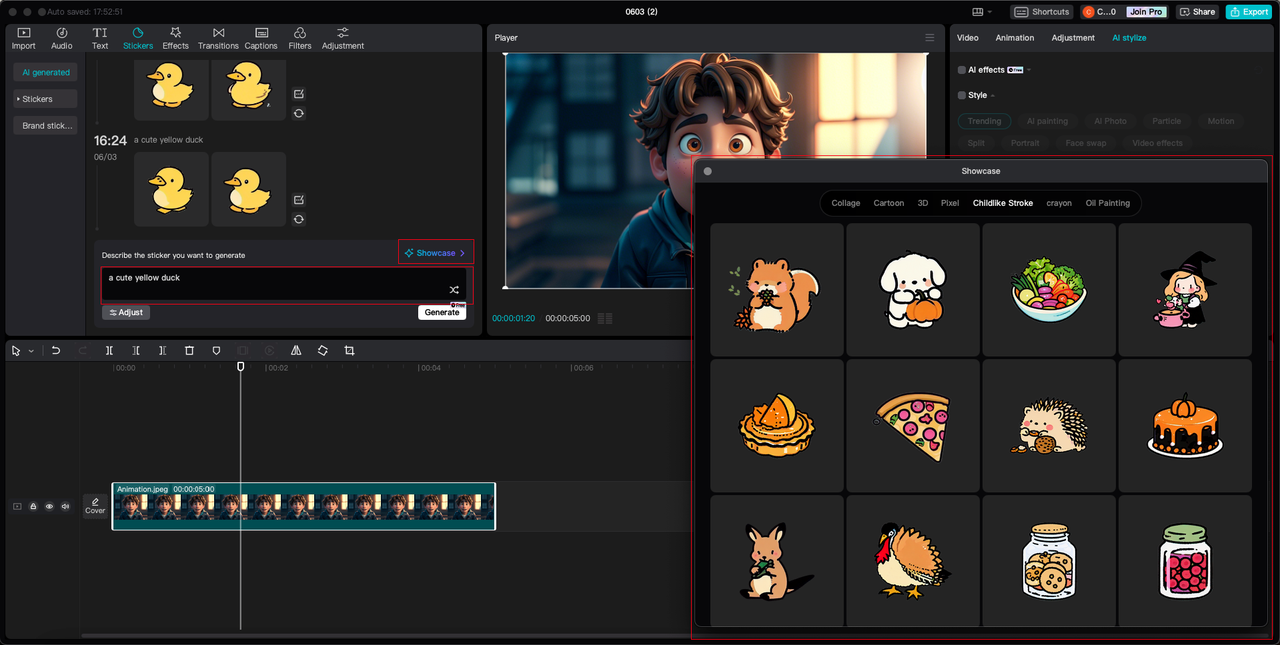Select the AI generated sidebar category
1280x645 pixels.
click(46, 72)
